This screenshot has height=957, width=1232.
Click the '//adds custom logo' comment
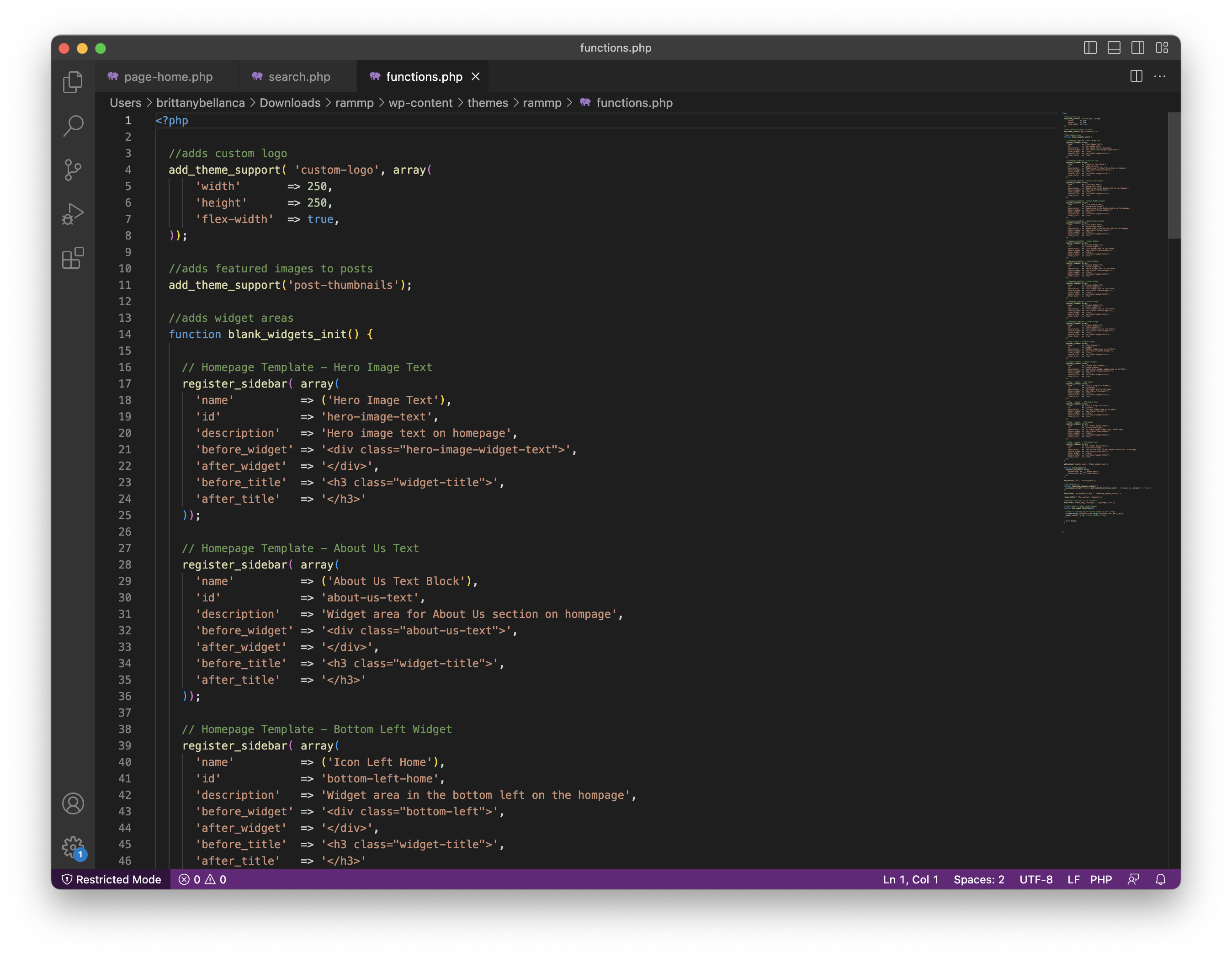(x=228, y=153)
